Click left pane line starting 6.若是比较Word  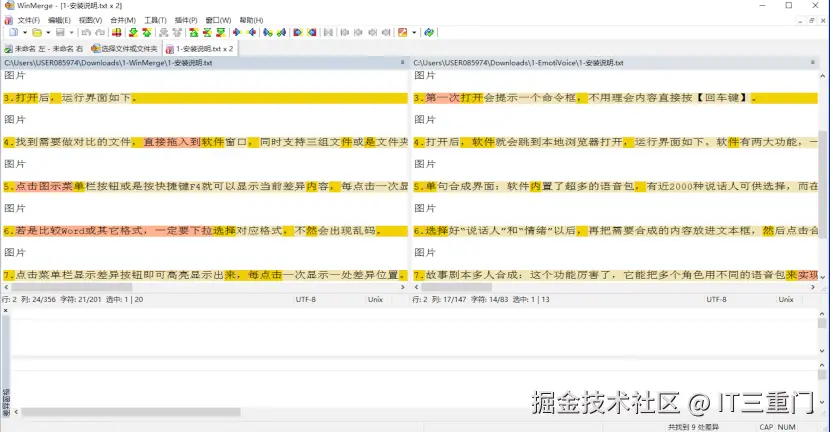tap(205, 231)
